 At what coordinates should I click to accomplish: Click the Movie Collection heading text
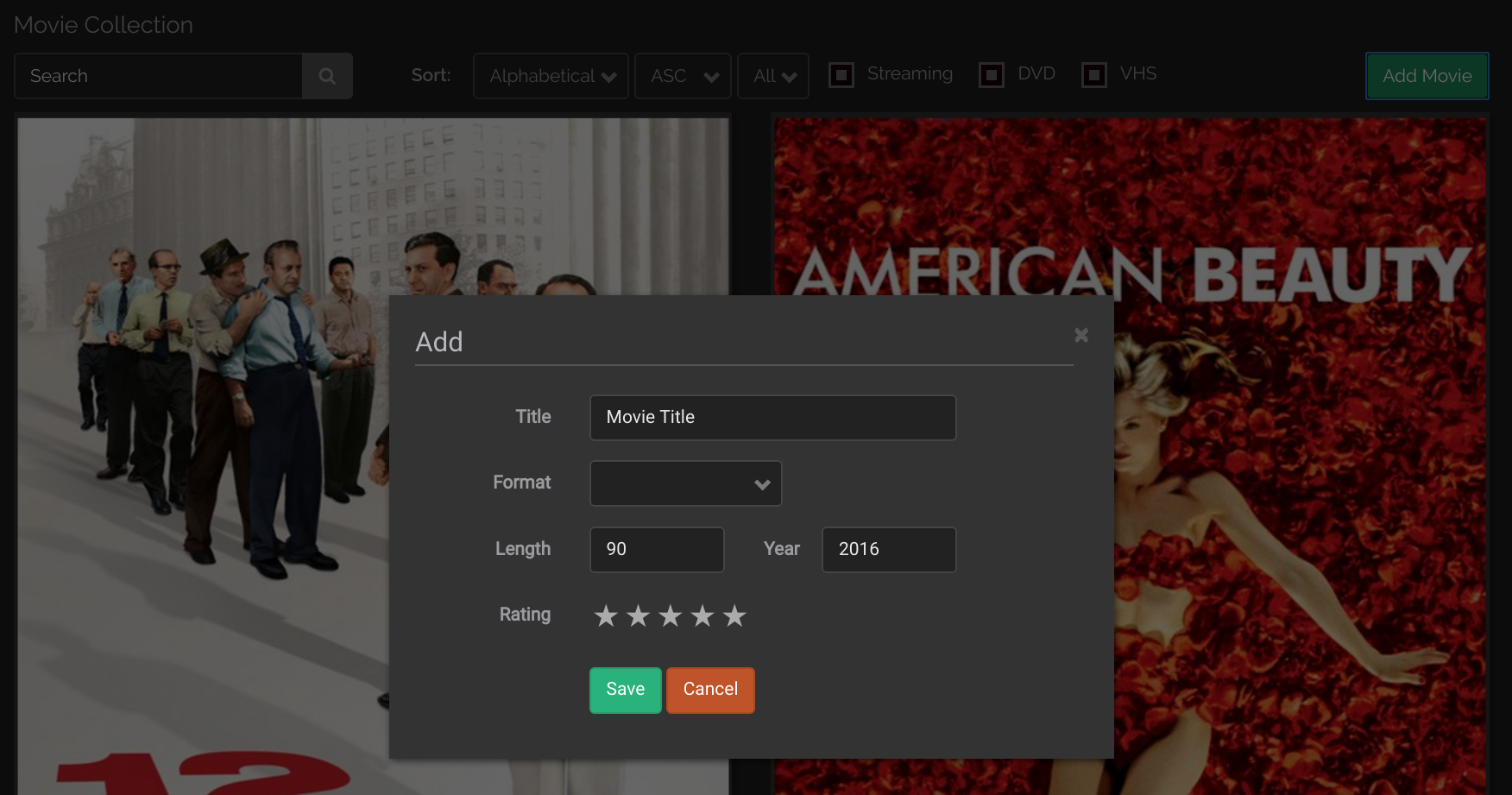[104, 25]
